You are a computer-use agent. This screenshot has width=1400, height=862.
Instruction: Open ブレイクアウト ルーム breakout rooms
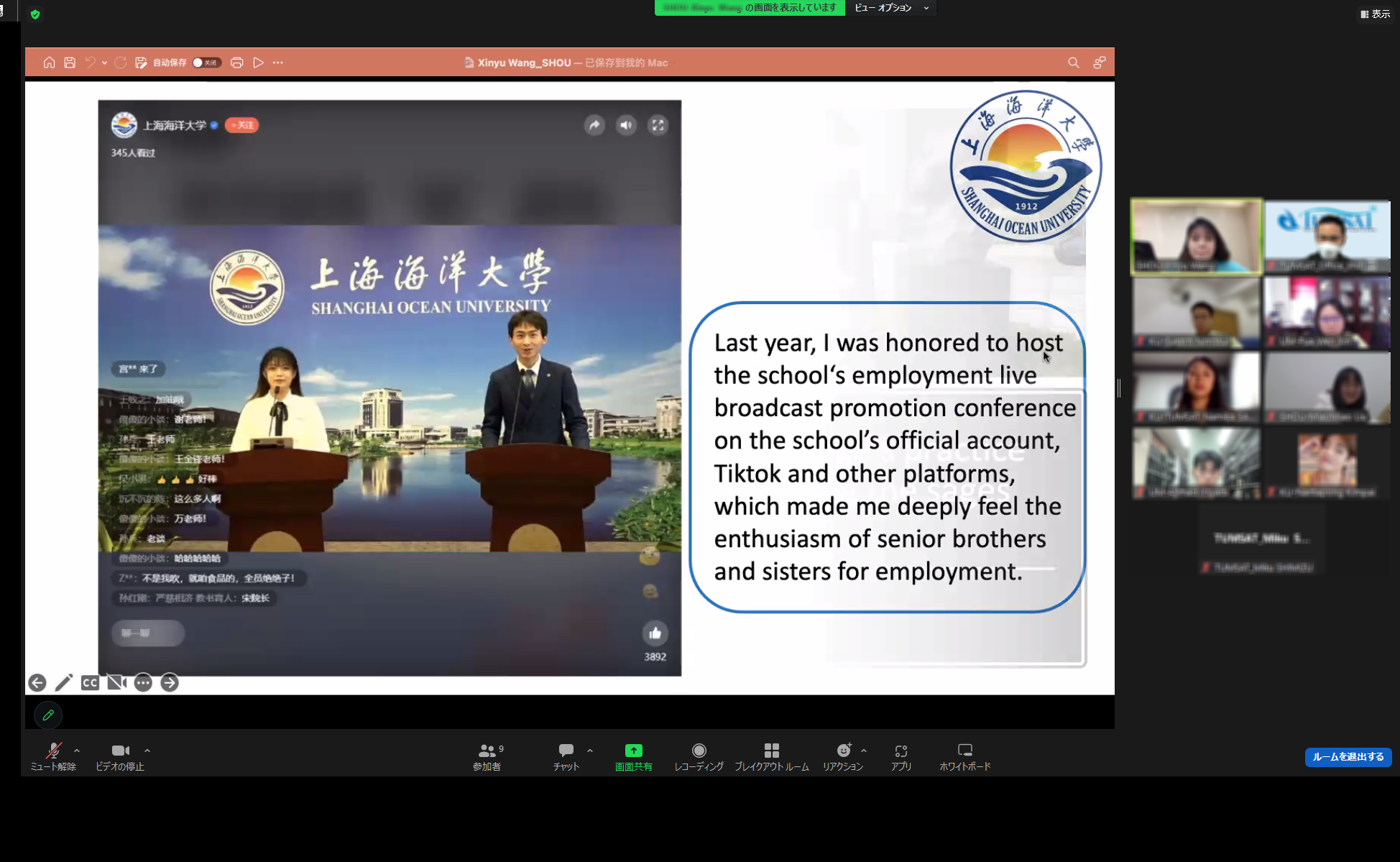772,757
